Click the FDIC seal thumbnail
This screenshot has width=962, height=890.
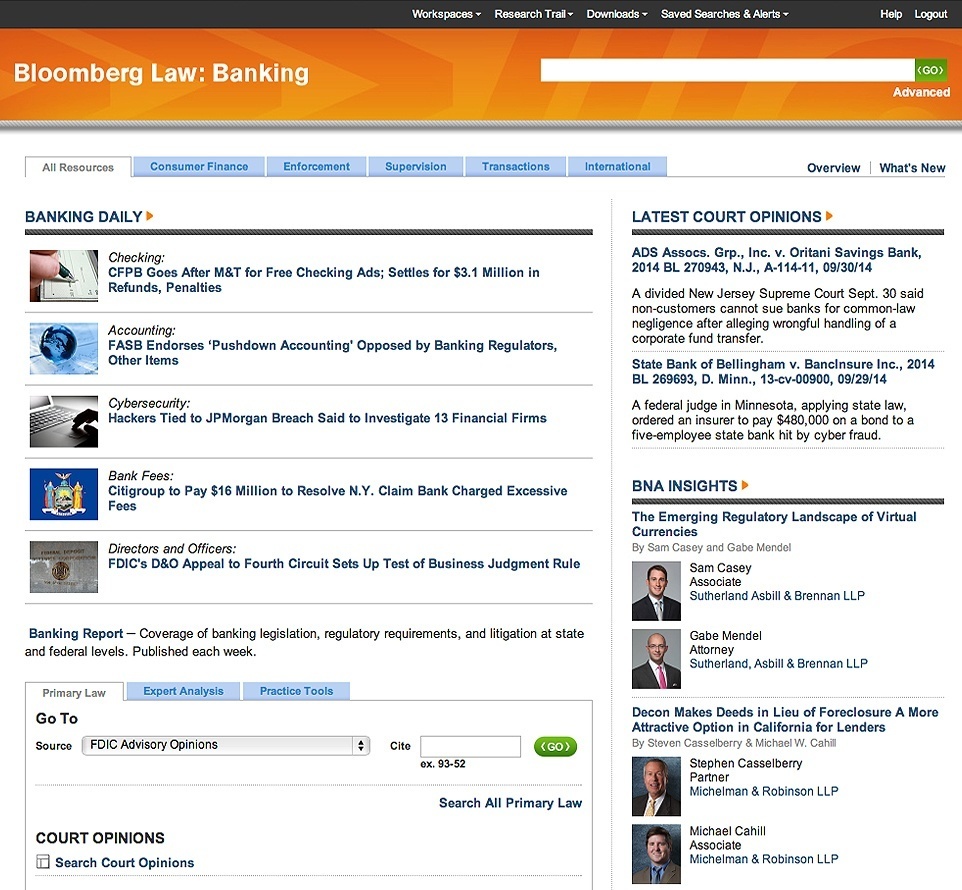click(x=64, y=567)
